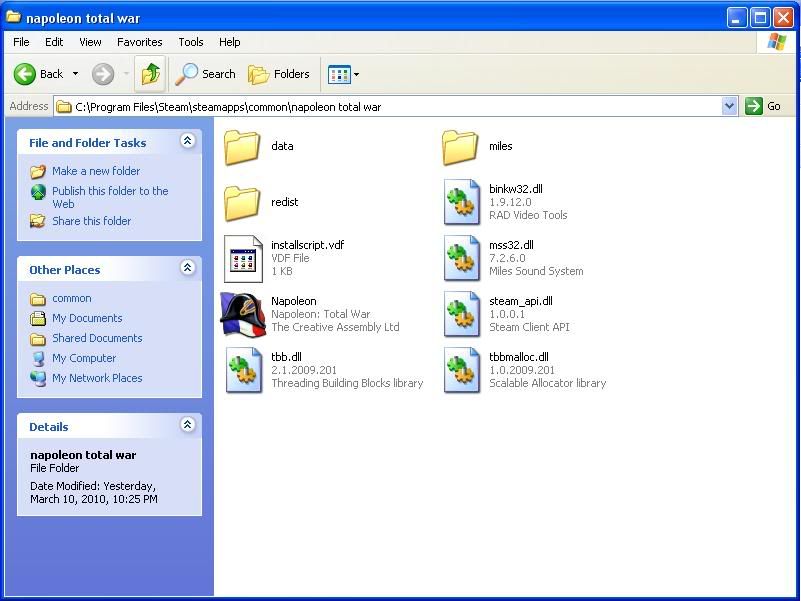Minimize the napoleon total war window
The width and height of the screenshot is (801, 601).
tap(736, 18)
